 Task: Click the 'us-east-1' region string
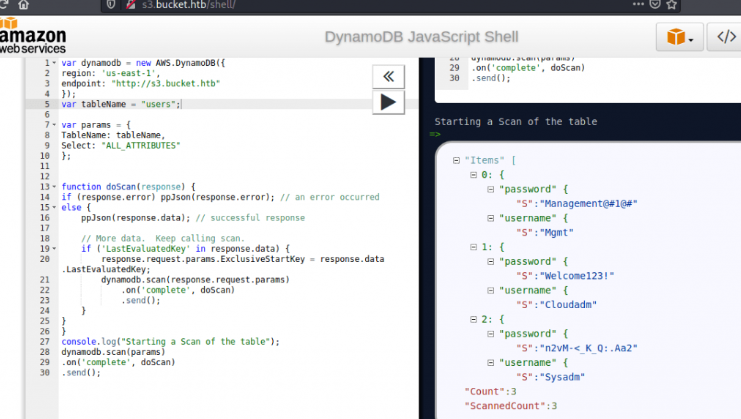129,73
